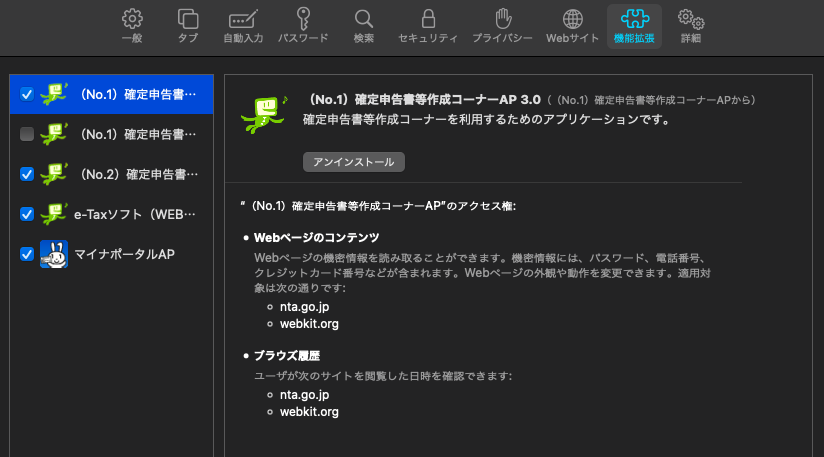
Task: Switch to the 機能拡張 tab
Action: click(x=633, y=26)
